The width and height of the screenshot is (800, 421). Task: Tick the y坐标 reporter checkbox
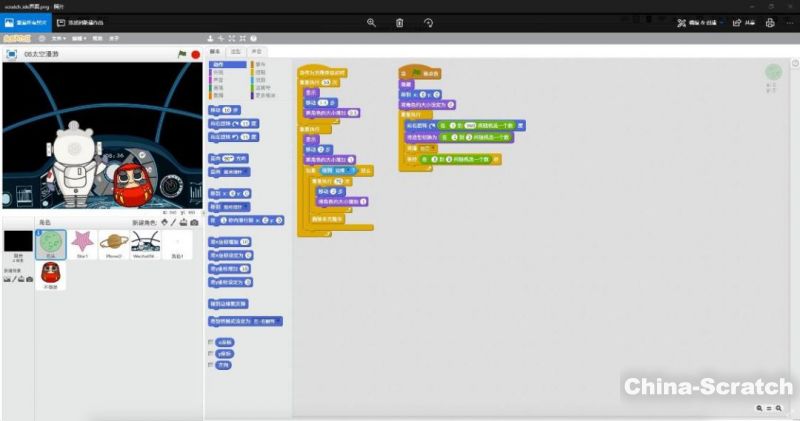pos(210,353)
